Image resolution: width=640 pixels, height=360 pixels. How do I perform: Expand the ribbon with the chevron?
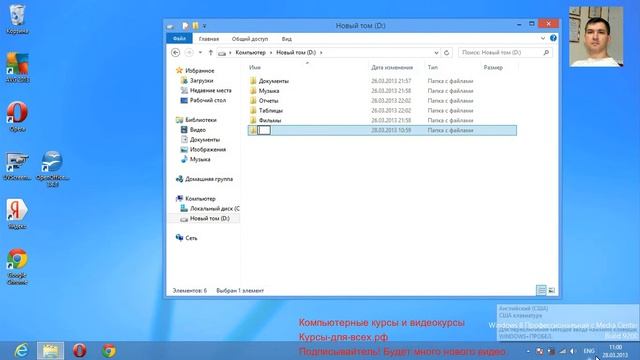pyautogui.click(x=543, y=38)
